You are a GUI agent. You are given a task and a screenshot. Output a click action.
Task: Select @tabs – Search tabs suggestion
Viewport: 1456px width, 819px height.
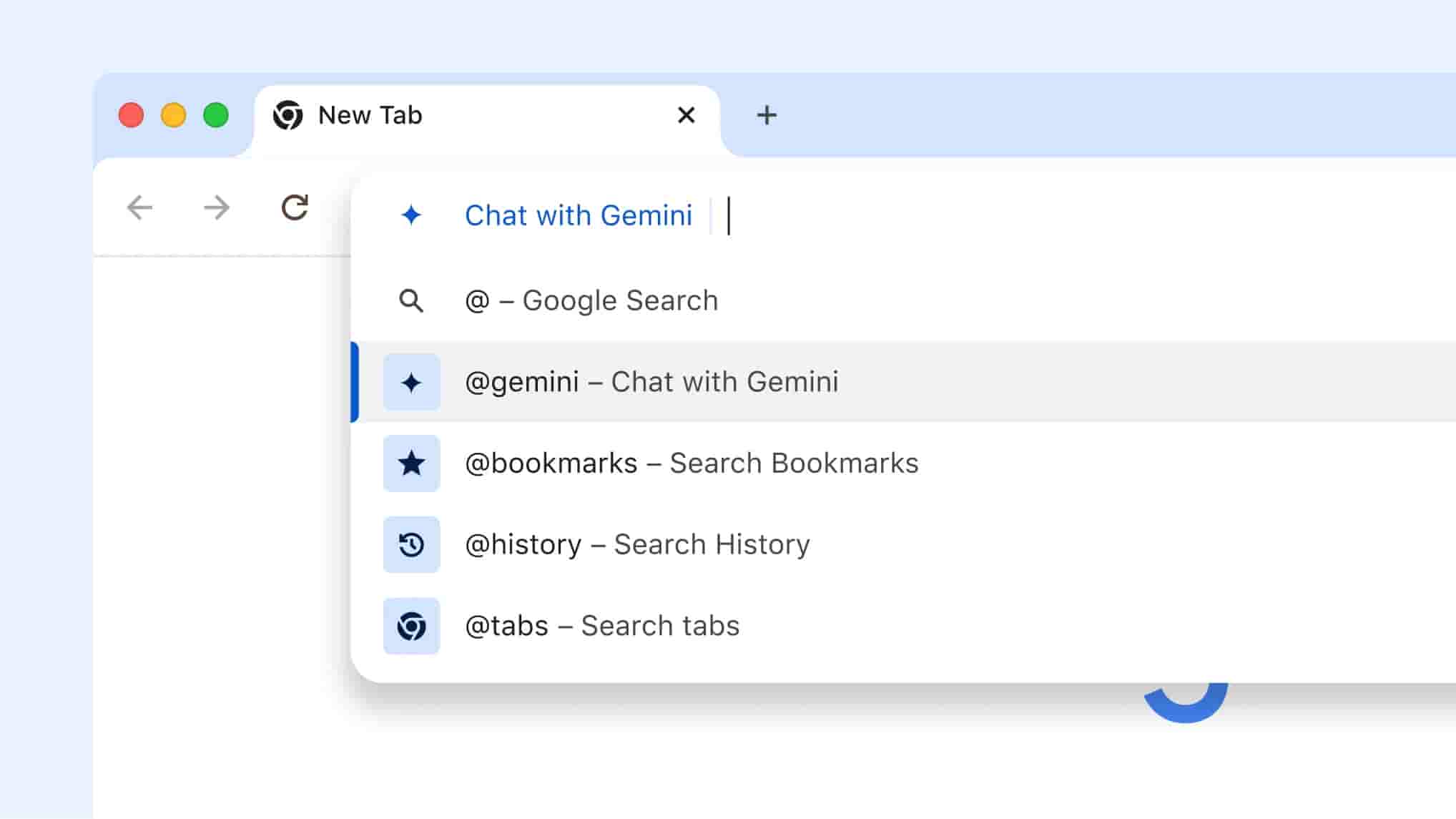(602, 626)
